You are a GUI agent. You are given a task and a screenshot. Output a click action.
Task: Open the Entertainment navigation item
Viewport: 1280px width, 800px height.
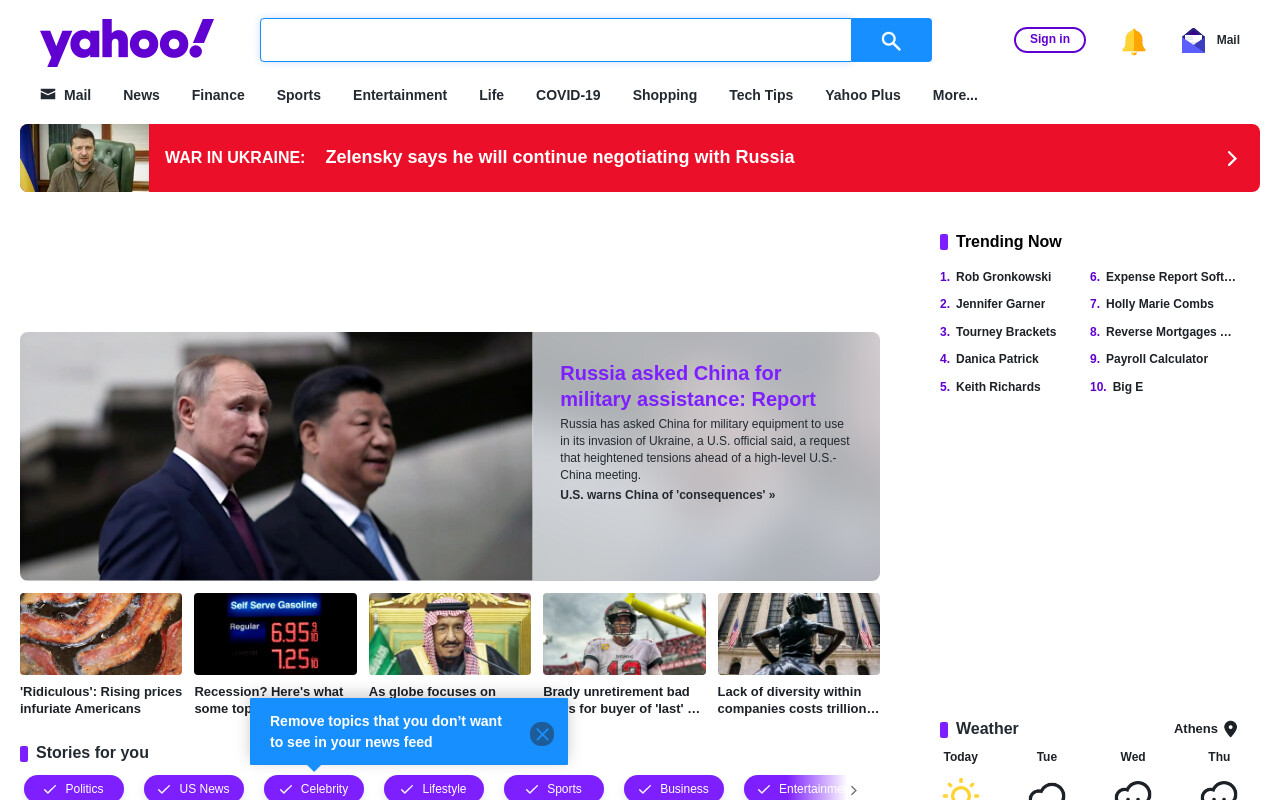[x=400, y=95]
